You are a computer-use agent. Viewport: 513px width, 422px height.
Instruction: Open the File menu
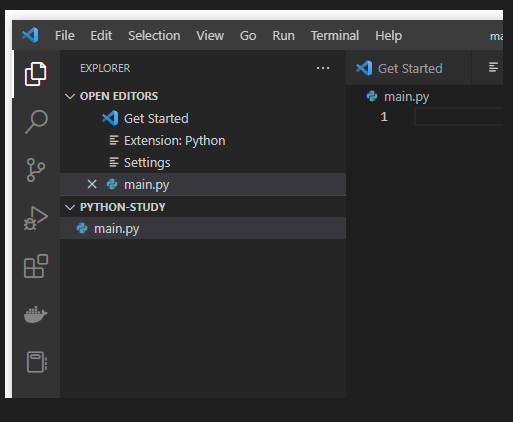[65, 35]
